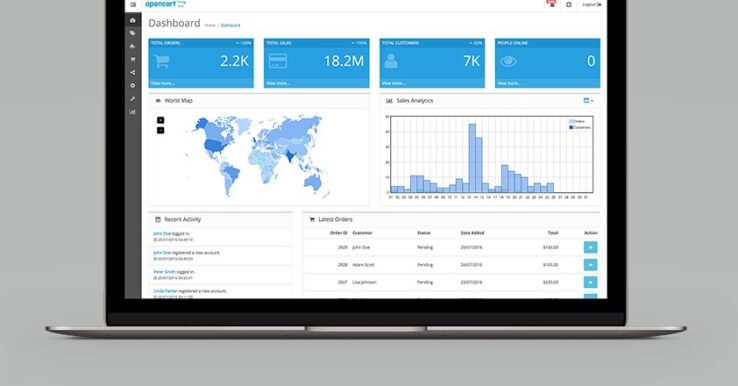The image size is (738, 386).
Task: Click View more under Total Sales
Action: click(x=278, y=83)
